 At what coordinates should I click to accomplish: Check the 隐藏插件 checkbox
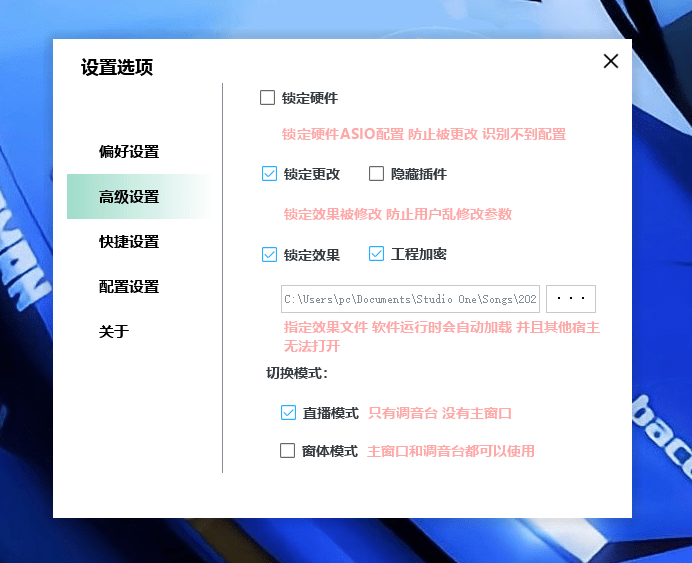[376, 173]
